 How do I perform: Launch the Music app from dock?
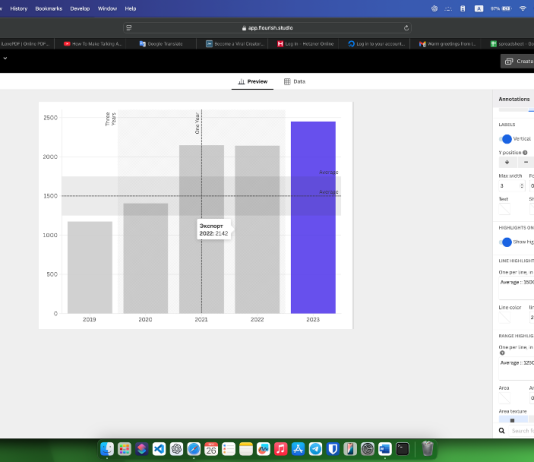coord(281,449)
